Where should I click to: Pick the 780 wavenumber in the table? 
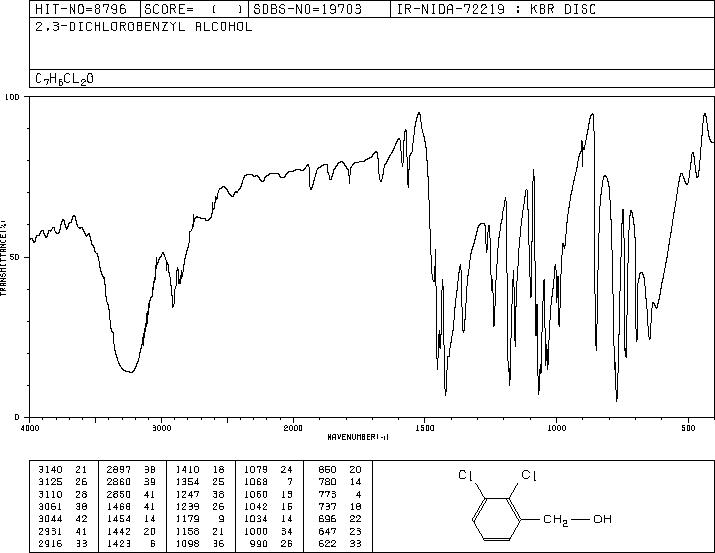click(327, 482)
